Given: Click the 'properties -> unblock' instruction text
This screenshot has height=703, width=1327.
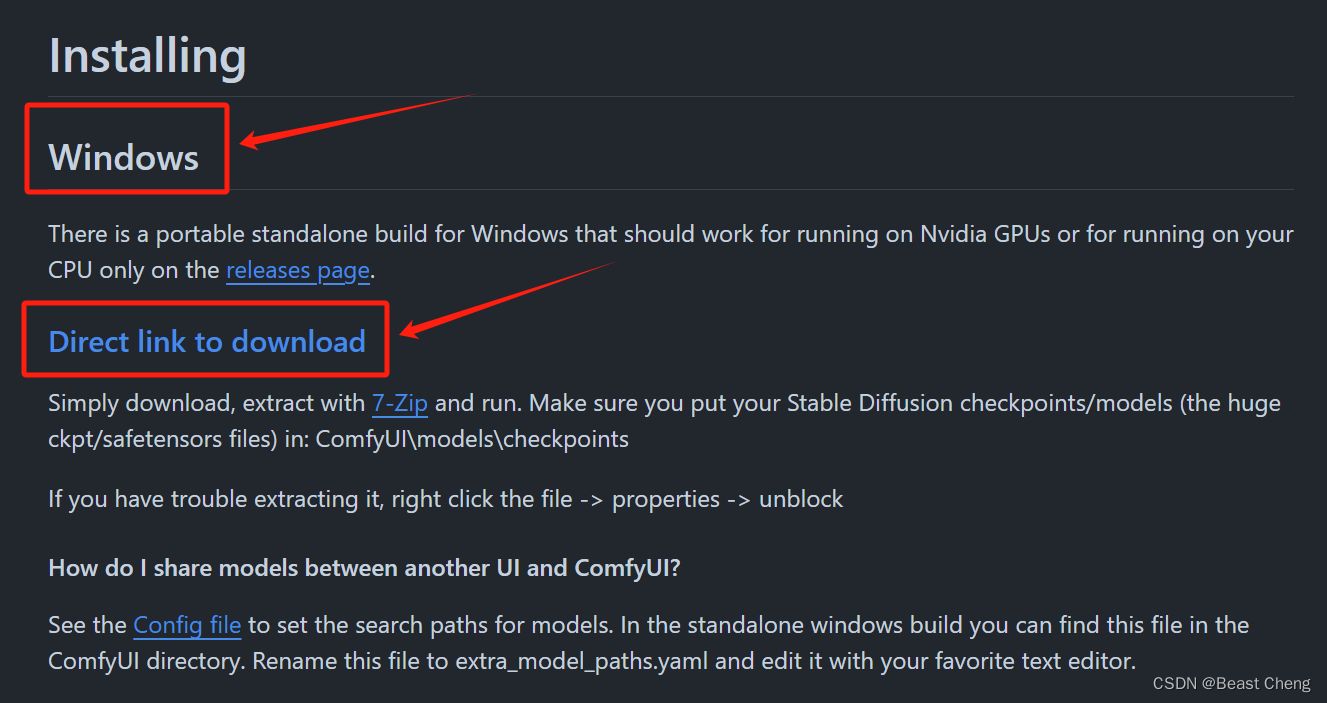Looking at the screenshot, I should [728, 499].
